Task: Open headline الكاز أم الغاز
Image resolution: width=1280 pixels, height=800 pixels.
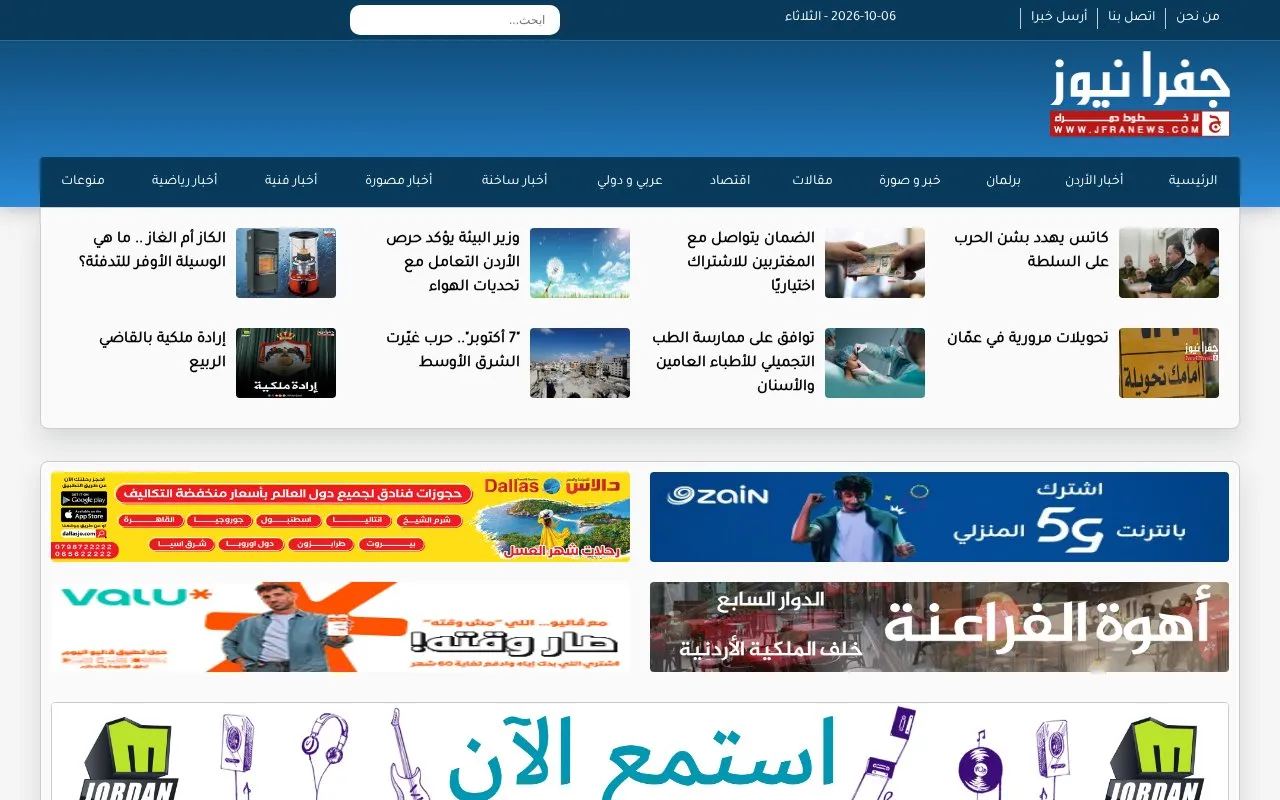Action: pos(152,250)
